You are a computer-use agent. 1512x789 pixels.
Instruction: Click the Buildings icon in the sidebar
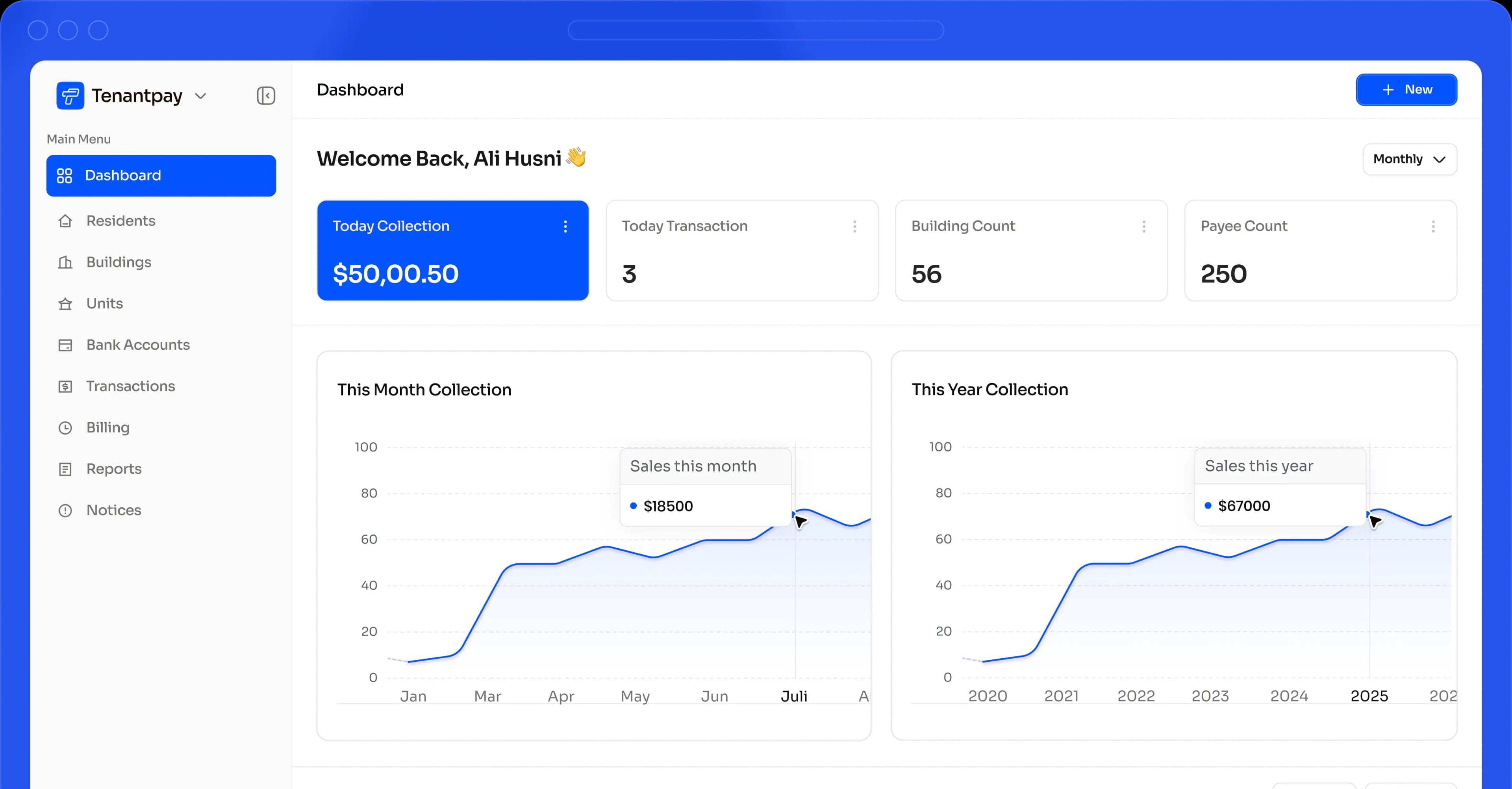click(65, 262)
